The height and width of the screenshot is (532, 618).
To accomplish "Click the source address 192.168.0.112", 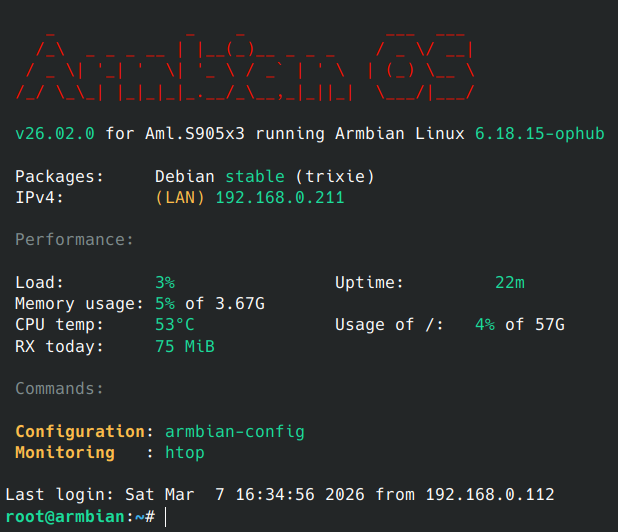I will click(x=490, y=495).
